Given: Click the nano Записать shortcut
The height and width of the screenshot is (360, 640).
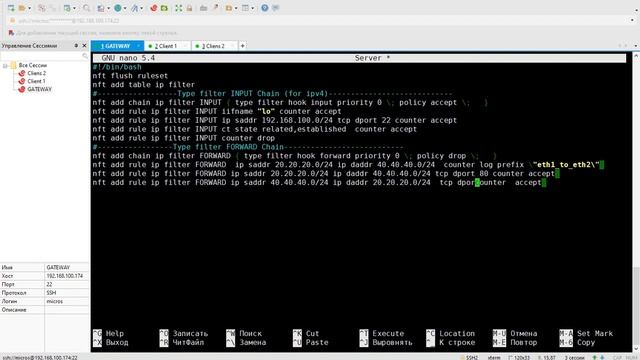Looking at the screenshot, I should point(184,333).
